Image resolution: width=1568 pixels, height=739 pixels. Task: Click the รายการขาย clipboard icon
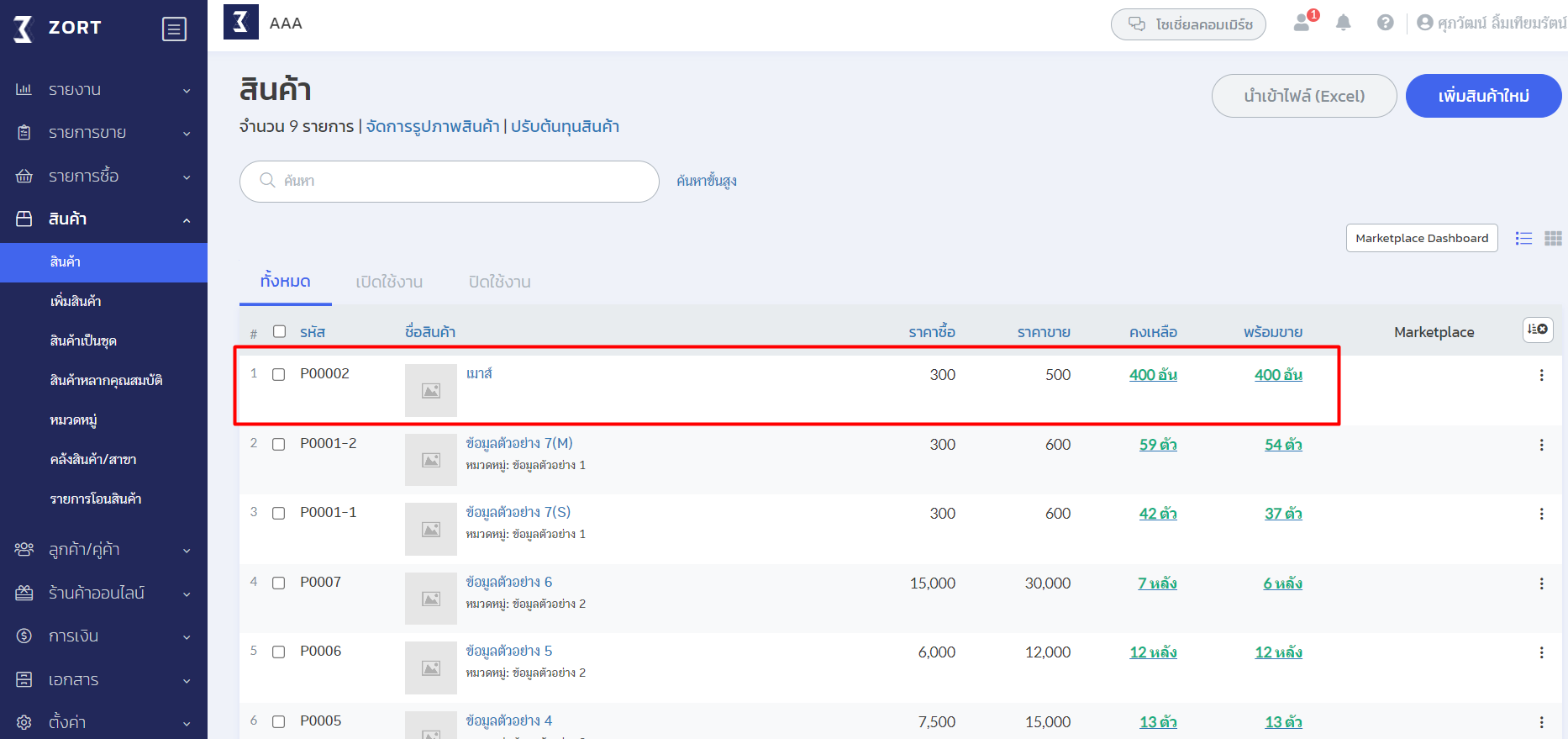tap(24, 133)
